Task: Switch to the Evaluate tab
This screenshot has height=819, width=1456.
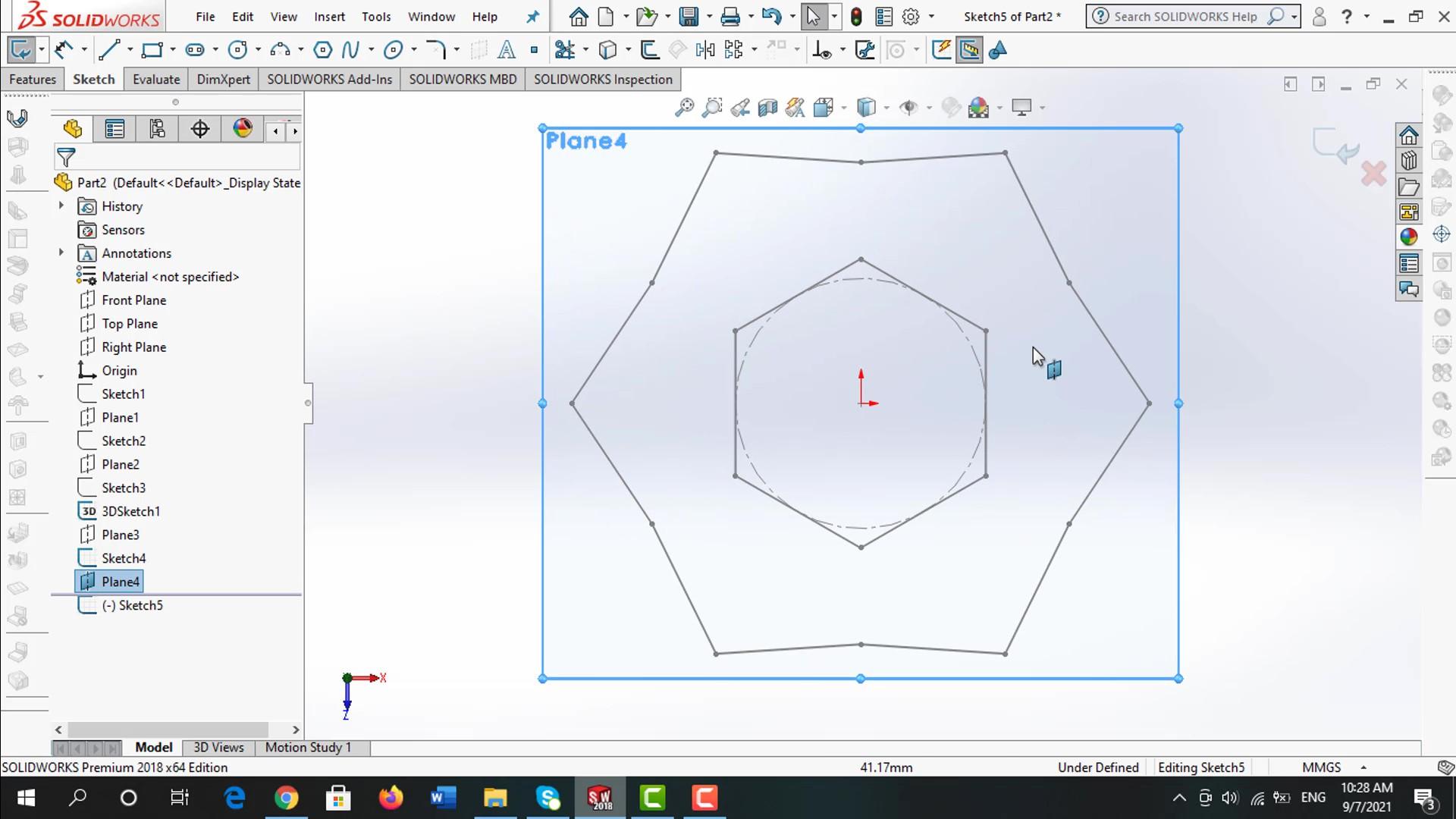Action: point(155,80)
